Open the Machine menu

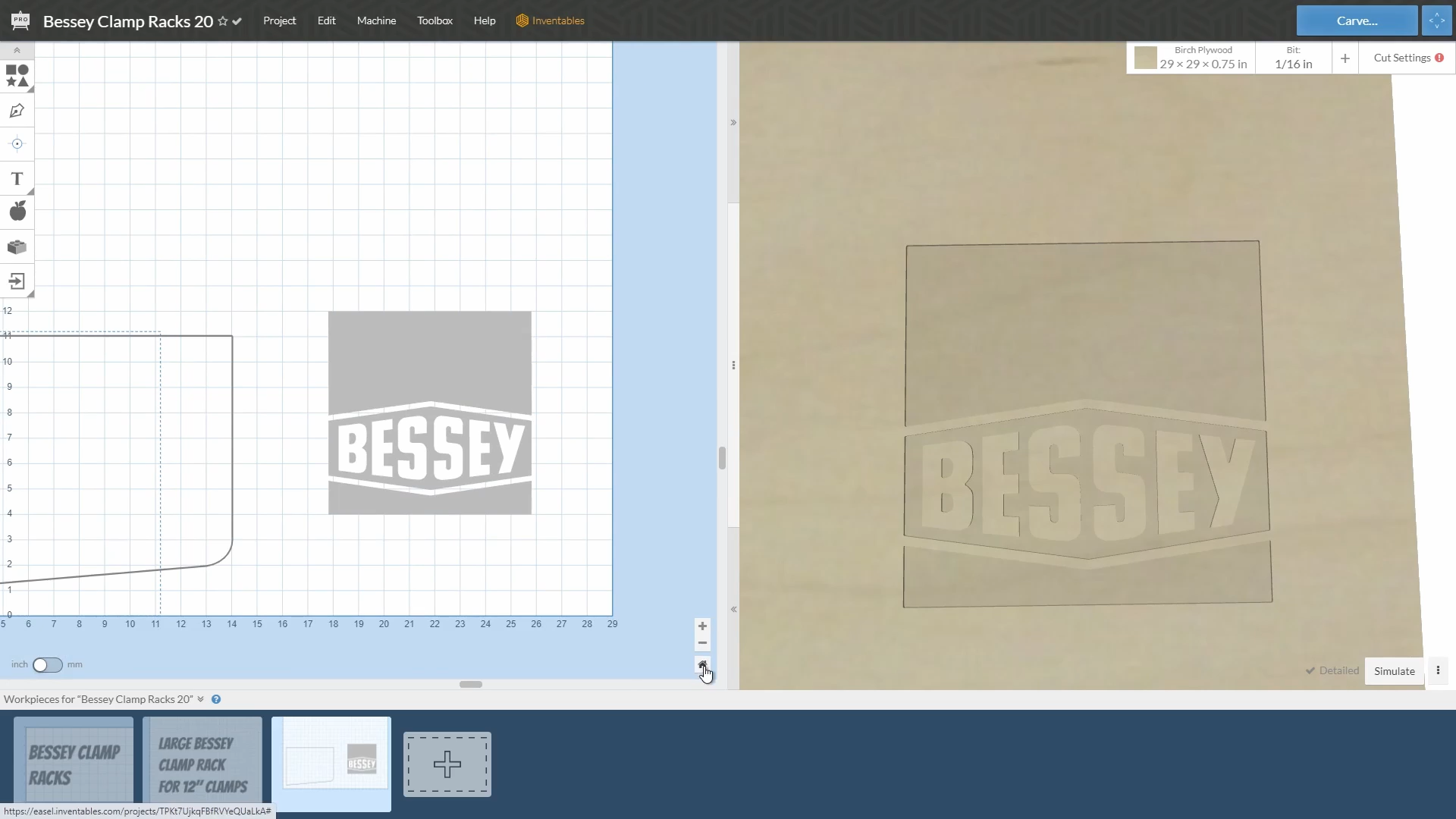376,20
